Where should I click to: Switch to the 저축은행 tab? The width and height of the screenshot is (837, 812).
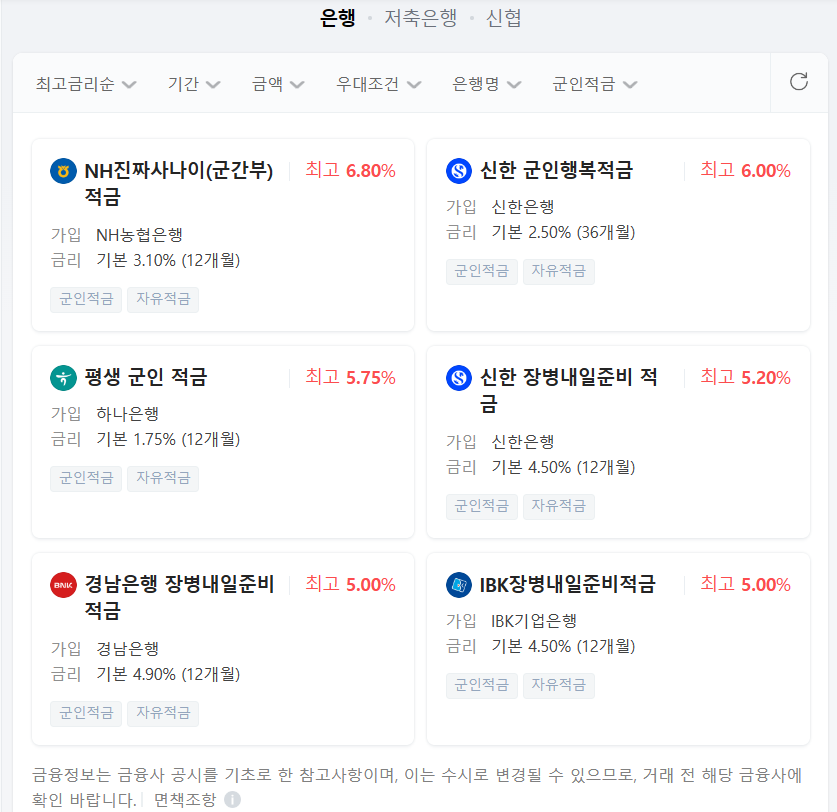[421, 18]
